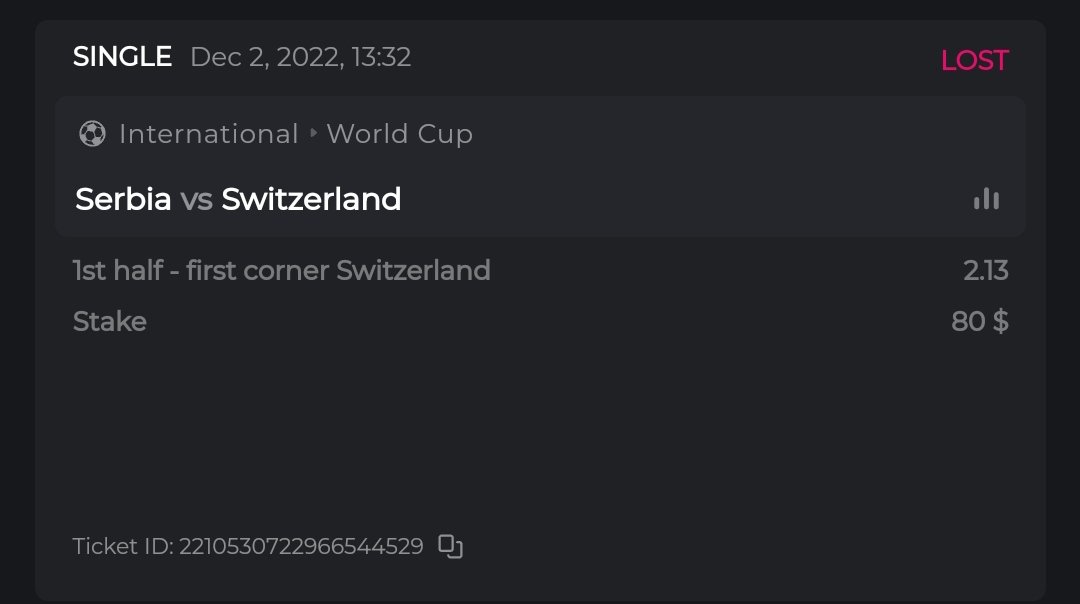Click the 80 $ stake amount
Image resolution: width=1080 pixels, height=604 pixels.
tap(980, 322)
